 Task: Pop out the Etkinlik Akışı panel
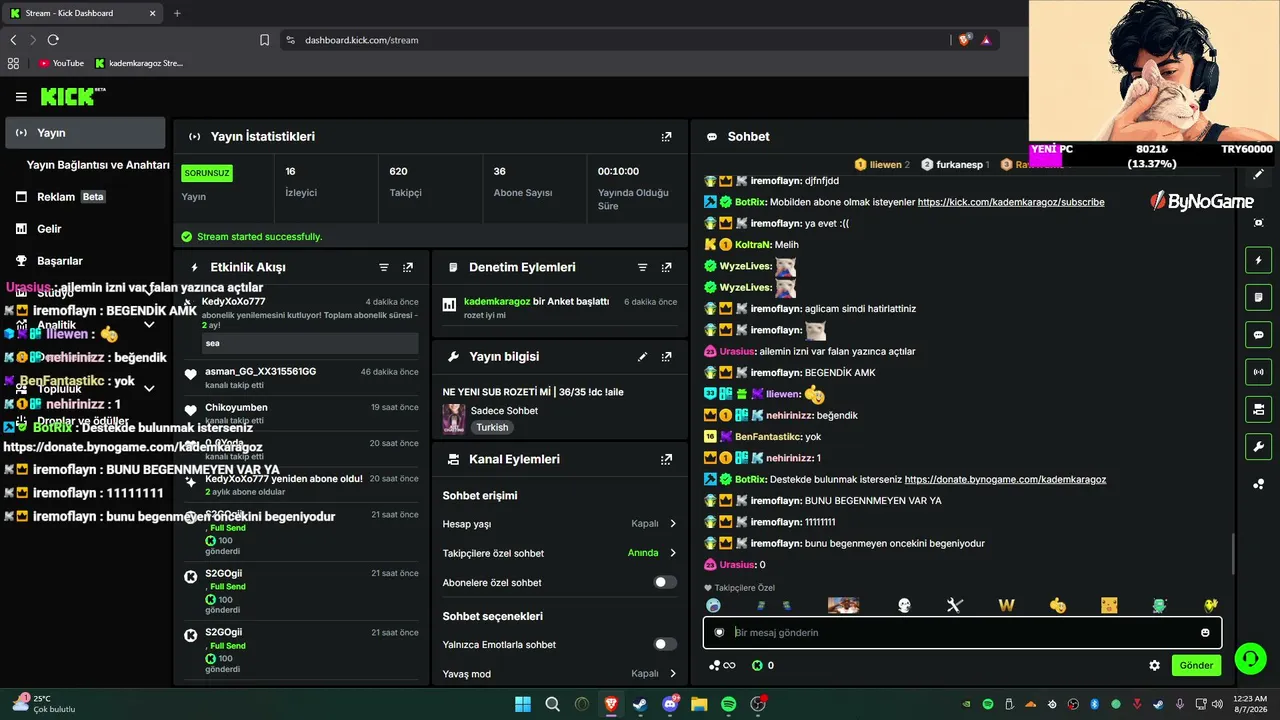(x=408, y=268)
